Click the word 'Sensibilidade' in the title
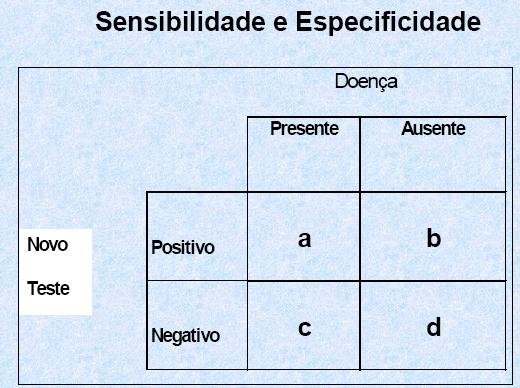Screen dimensions: 520x388 tap(180, 21)
